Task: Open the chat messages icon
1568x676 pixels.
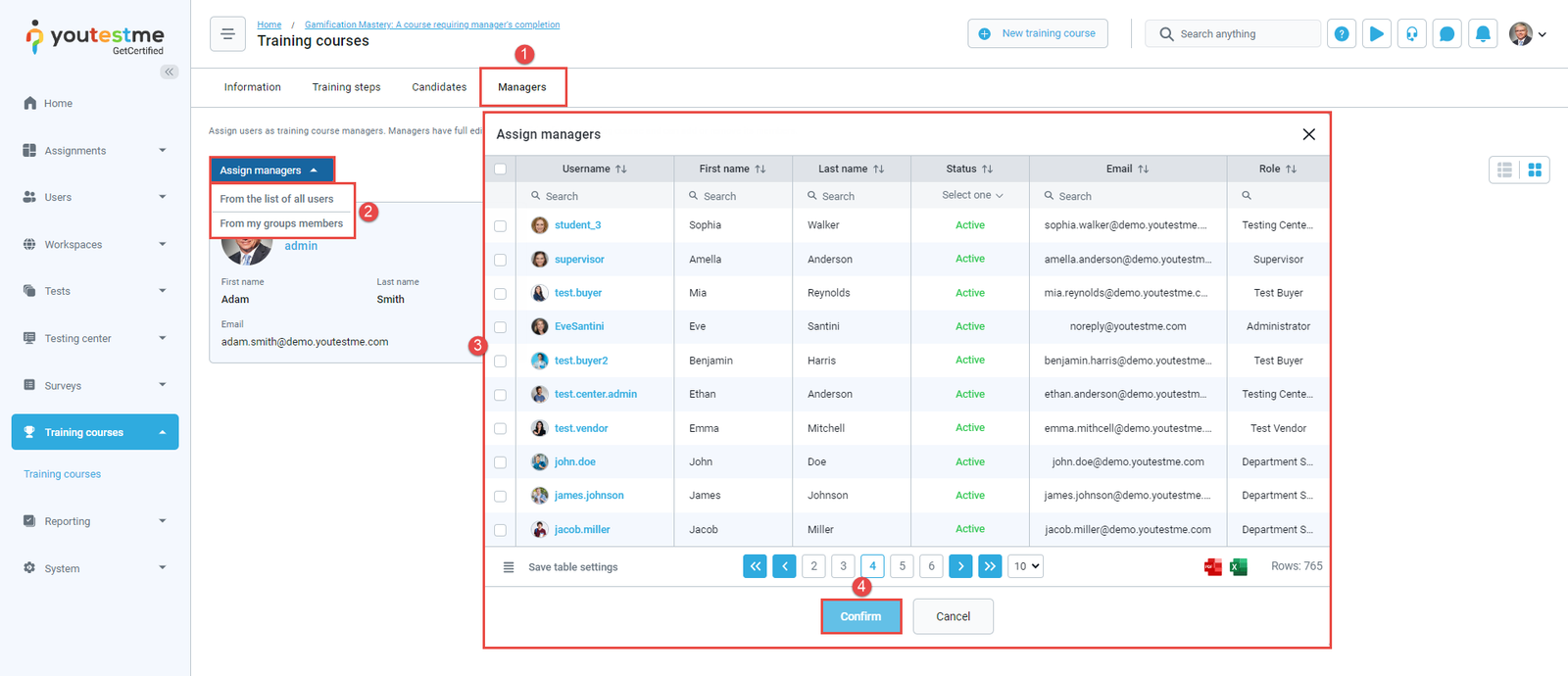Action: [x=1446, y=33]
